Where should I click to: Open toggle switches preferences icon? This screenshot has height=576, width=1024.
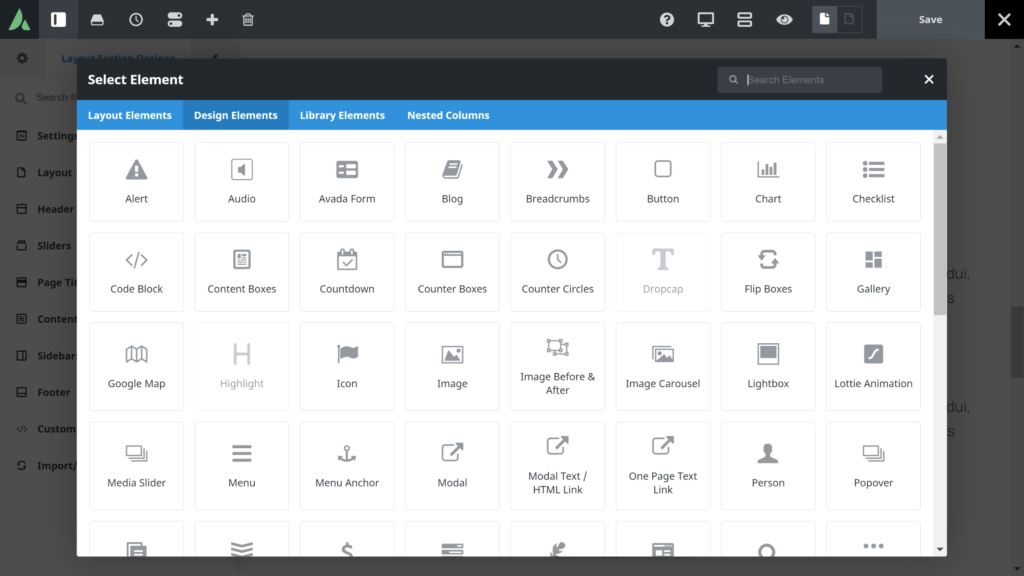point(174,20)
